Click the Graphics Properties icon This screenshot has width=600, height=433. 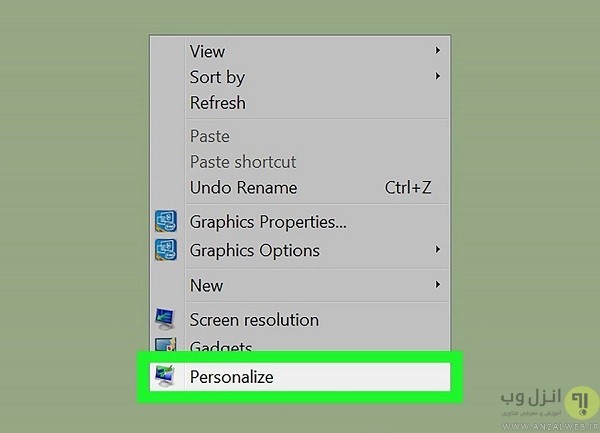165,222
